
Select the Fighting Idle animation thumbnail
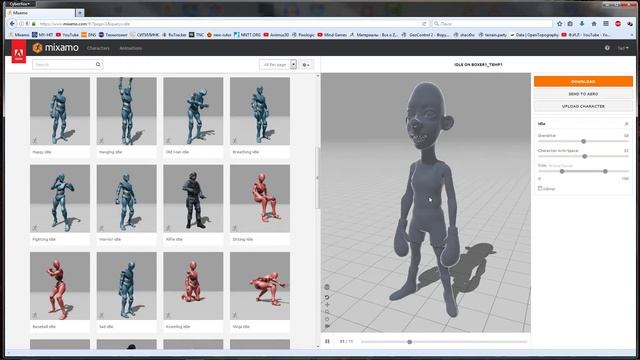coord(60,198)
